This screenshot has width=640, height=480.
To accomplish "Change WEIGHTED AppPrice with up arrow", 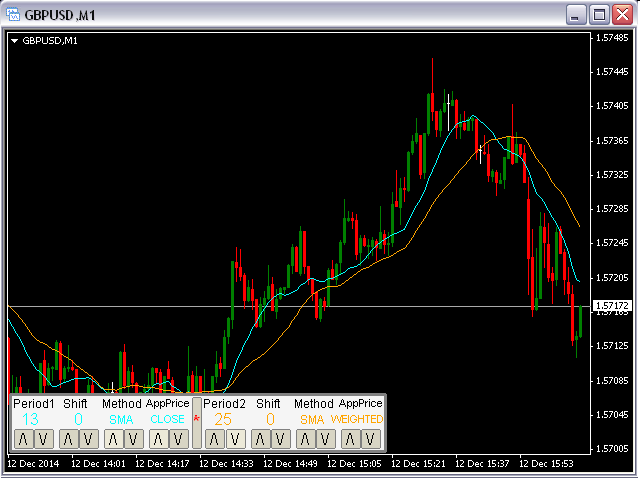I will tap(351, 438).
